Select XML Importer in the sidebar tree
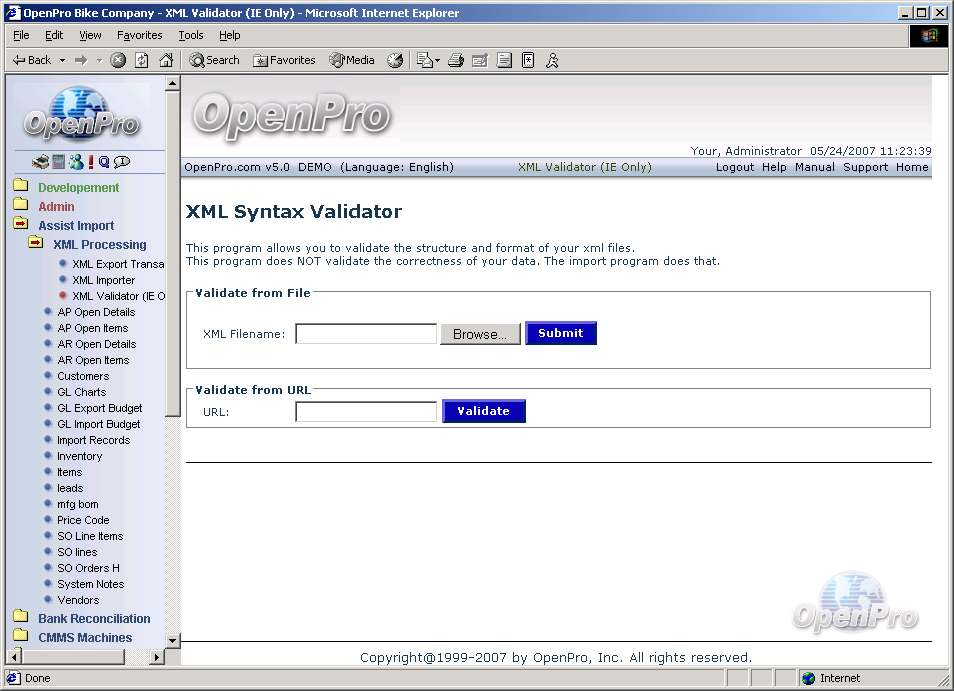Screen dimensions: 954x691 tap(103, 280)
